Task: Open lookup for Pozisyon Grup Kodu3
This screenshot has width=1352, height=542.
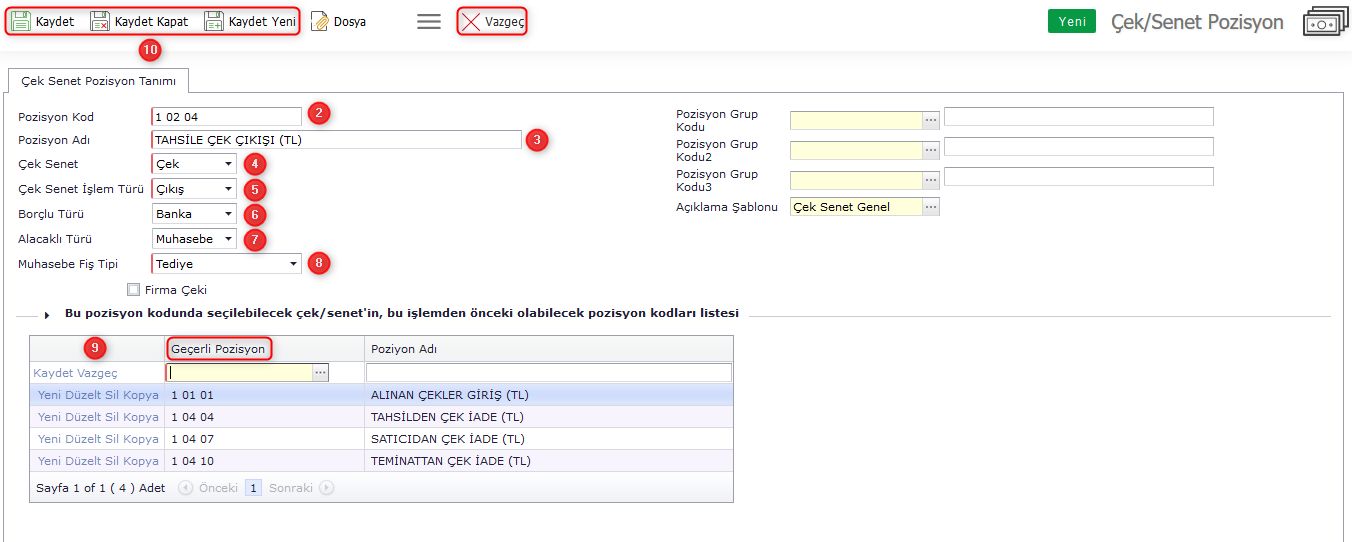Action: [x=931, y=180]
